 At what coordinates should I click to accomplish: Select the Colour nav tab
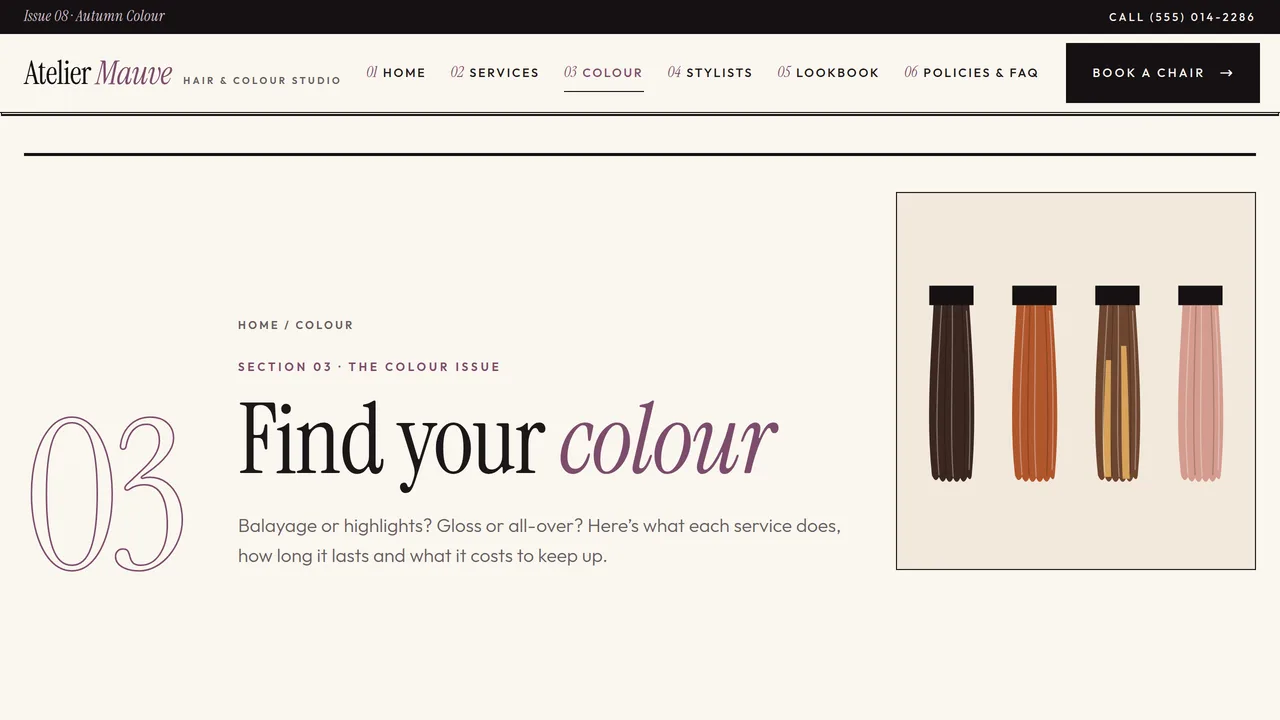(x=603, y=73)
